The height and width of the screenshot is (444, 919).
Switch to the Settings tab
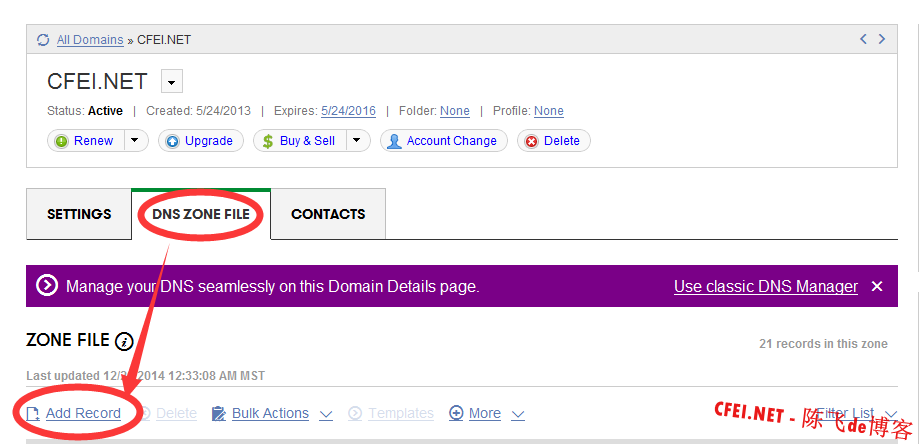[x=79, y=214]
